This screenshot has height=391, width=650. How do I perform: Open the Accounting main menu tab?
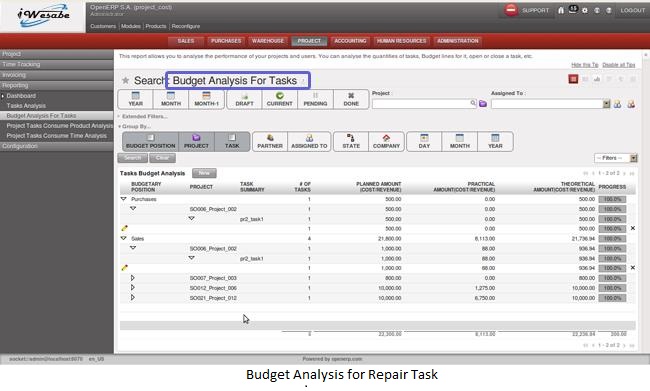tap(350, 41)
